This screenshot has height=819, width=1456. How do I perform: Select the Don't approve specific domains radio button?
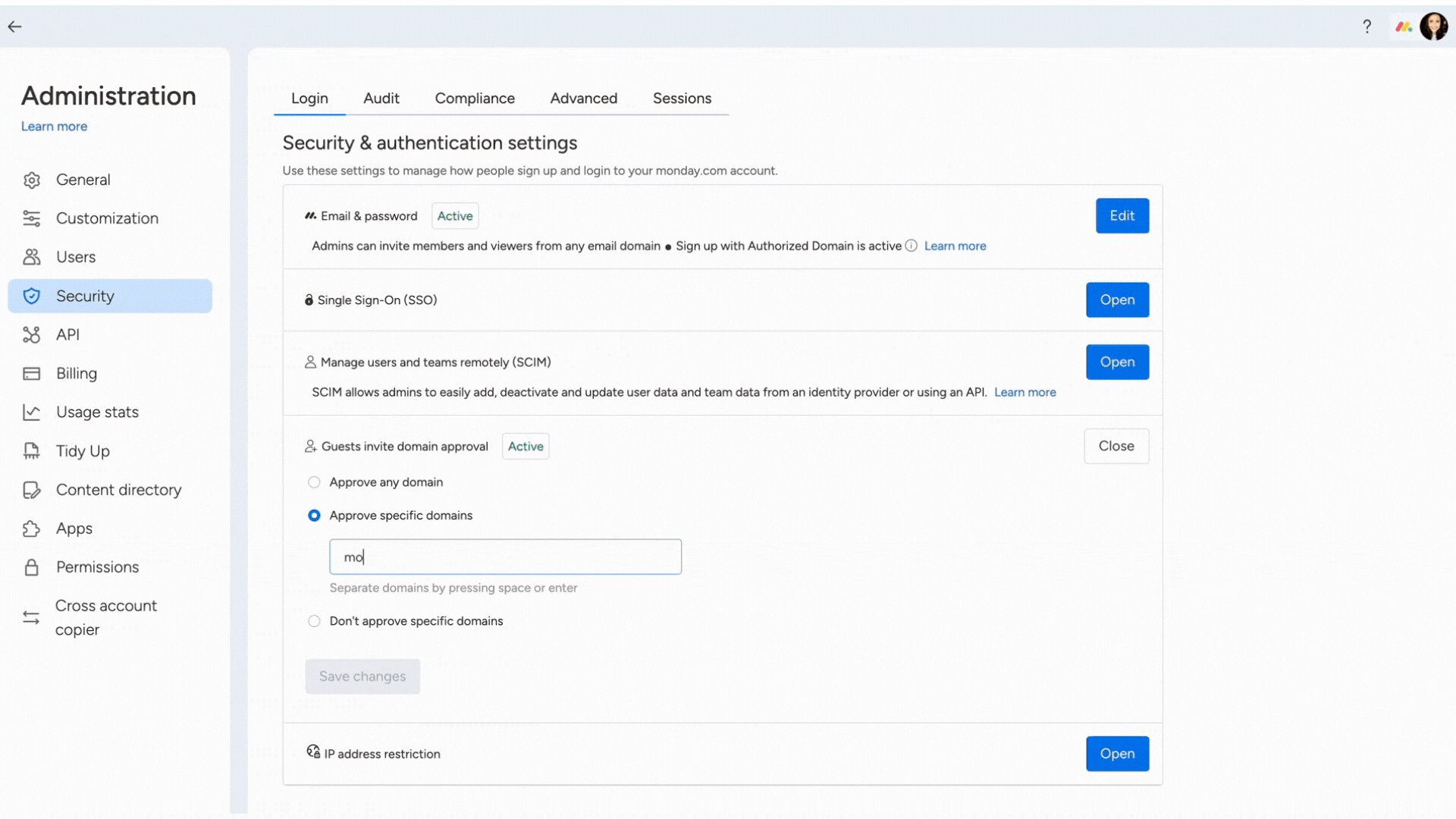[313, 621]
